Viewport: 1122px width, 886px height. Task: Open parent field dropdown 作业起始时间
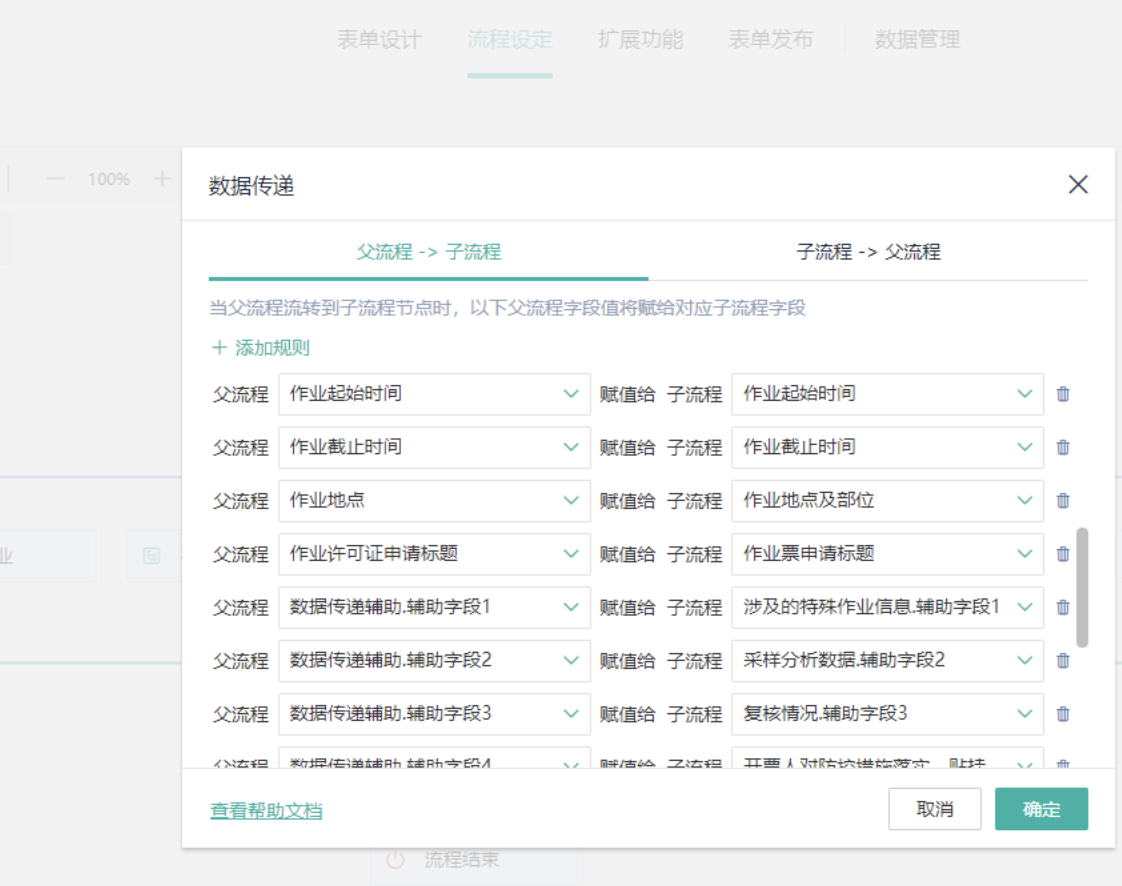(434, 394)
